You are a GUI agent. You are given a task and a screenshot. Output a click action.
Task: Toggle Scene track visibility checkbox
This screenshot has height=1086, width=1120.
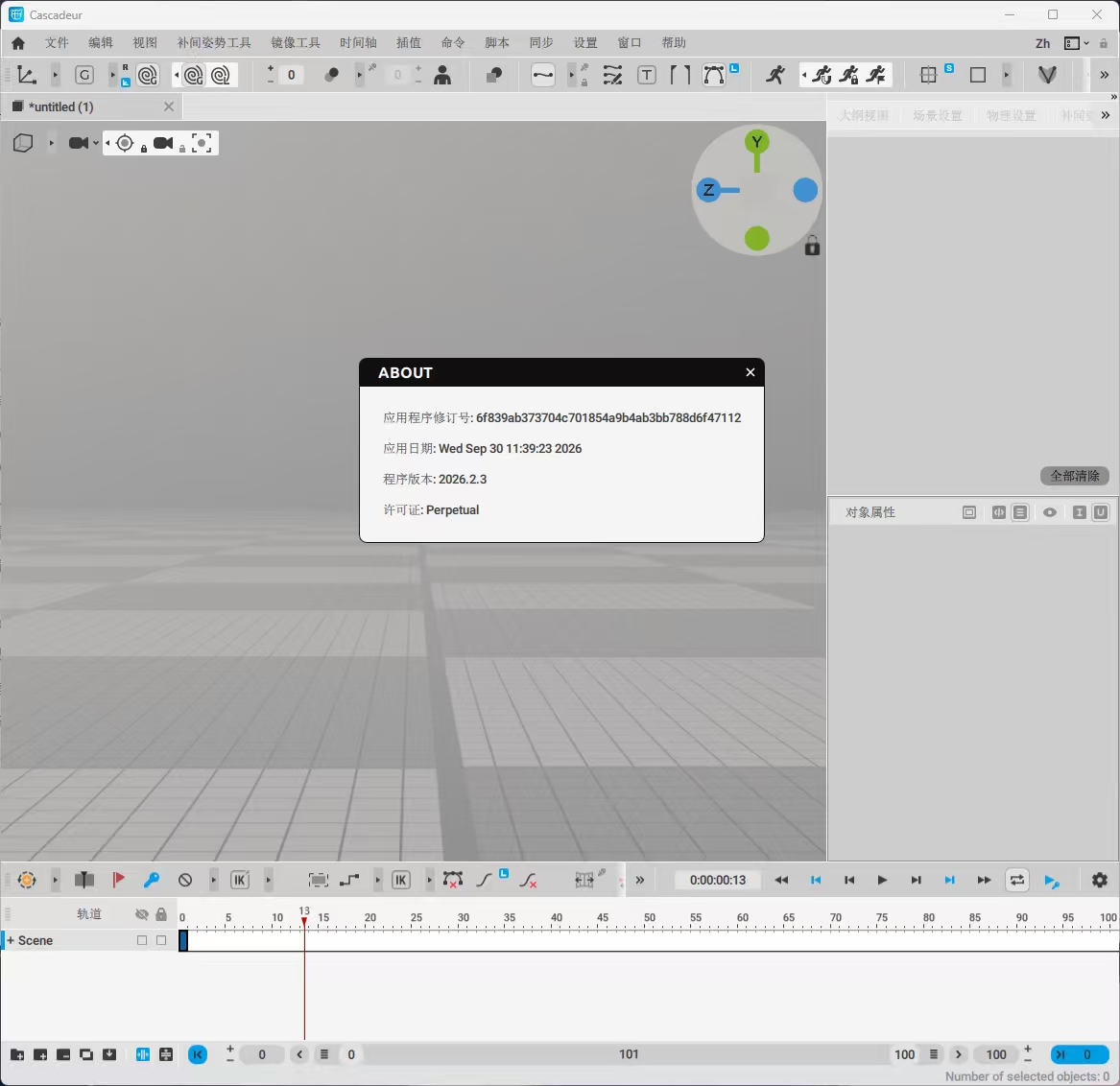pos(142,940)
